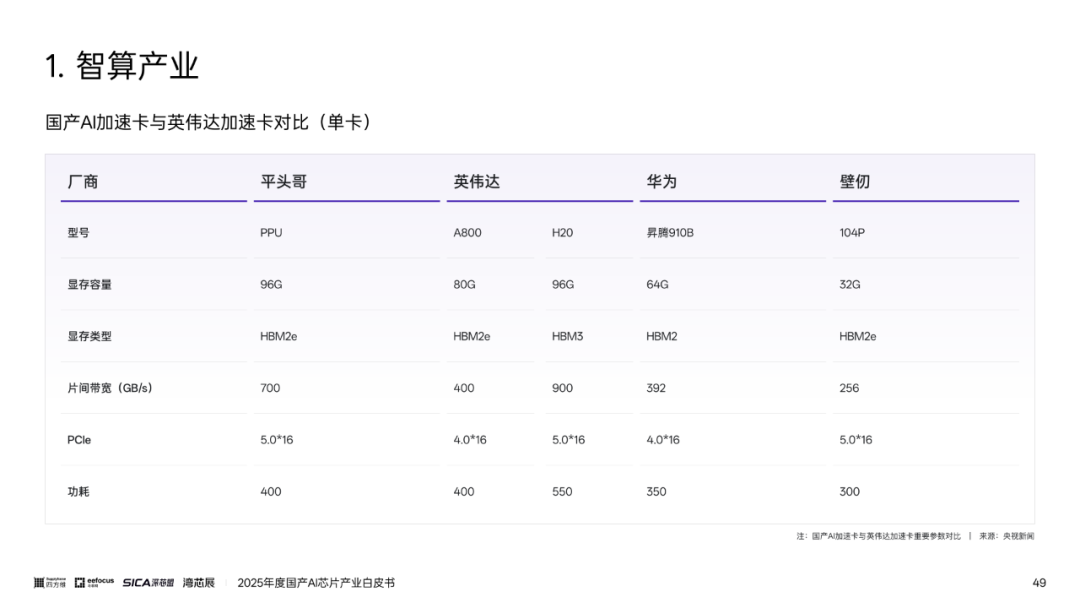Click the '平头哥' column header
The width and height of the screenshot is (1080, 608).
coord(283,182)
